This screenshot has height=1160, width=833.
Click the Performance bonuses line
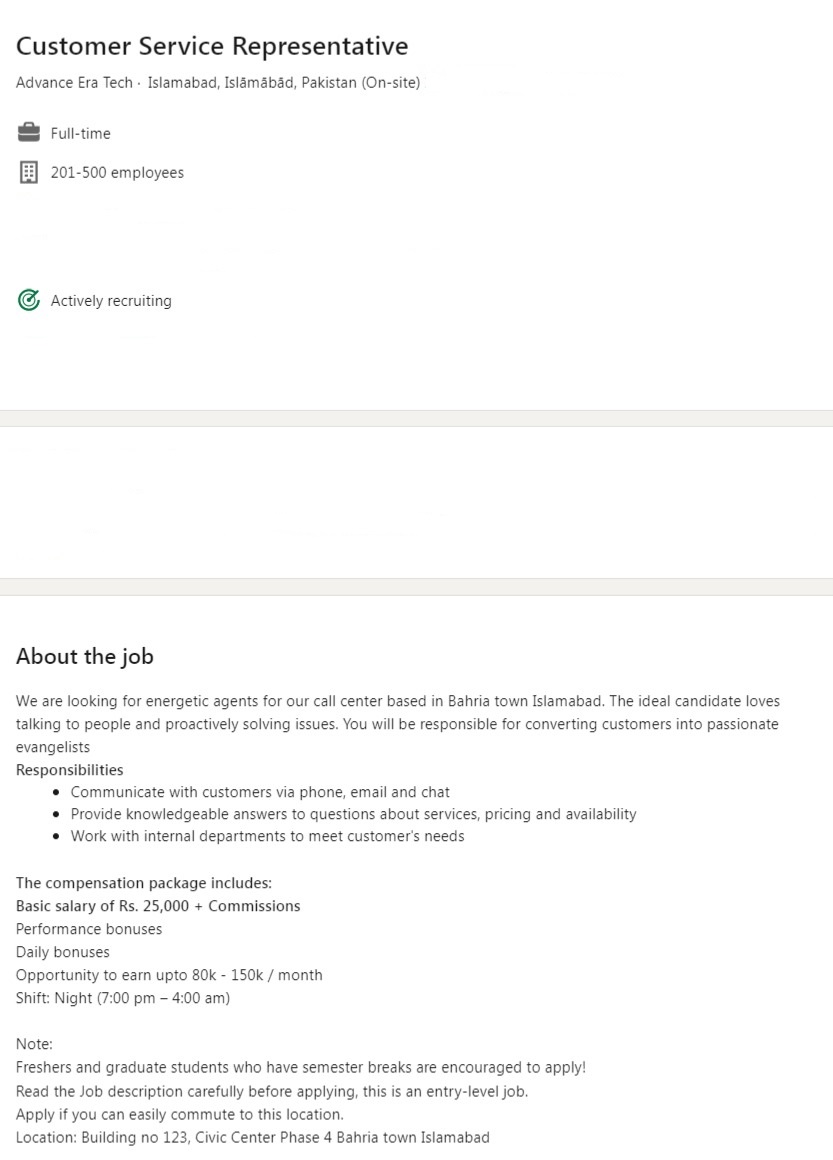[x=89, y=929]
